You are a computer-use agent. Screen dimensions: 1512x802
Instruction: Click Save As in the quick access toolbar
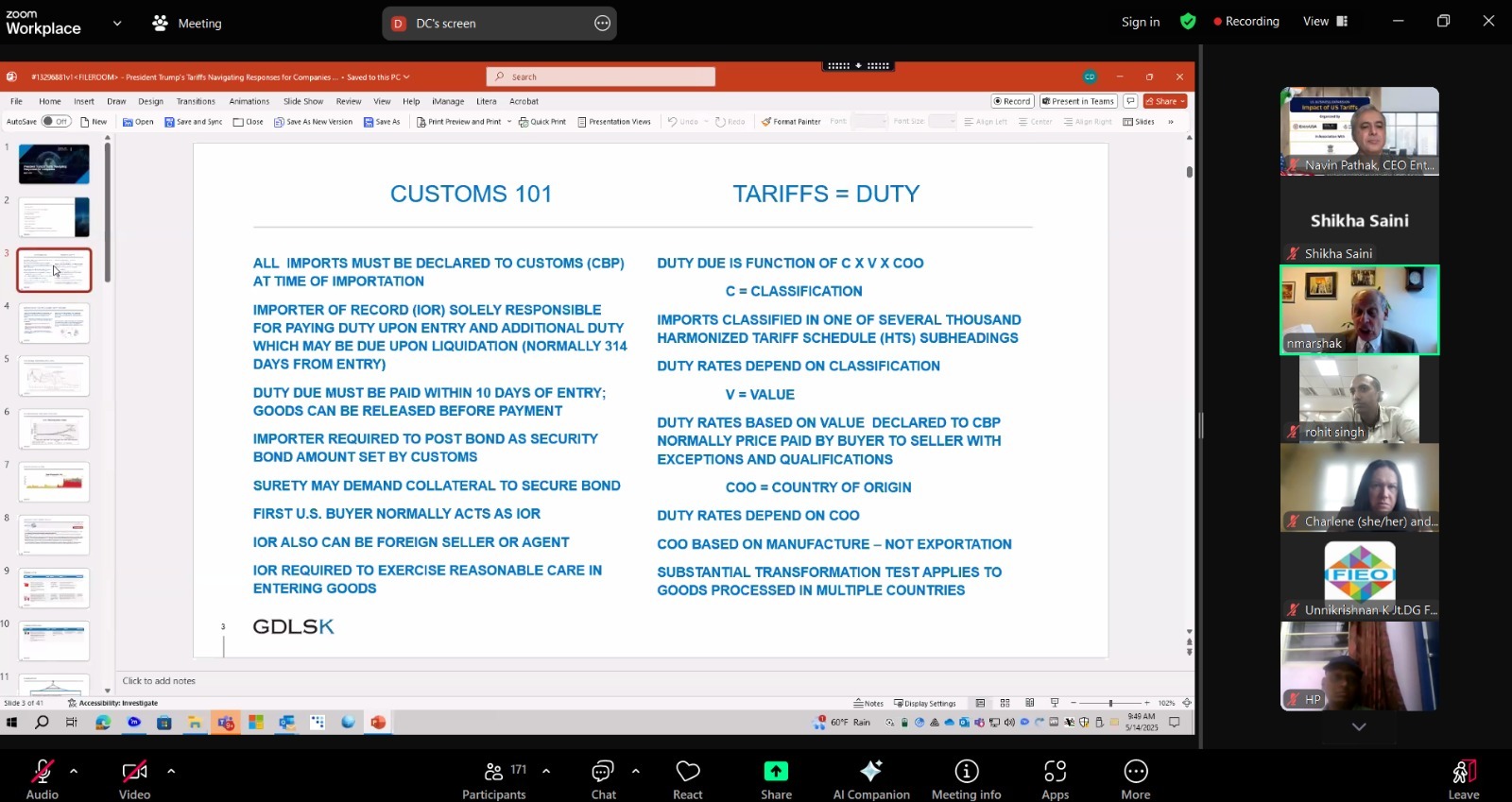tap(382, 122)
